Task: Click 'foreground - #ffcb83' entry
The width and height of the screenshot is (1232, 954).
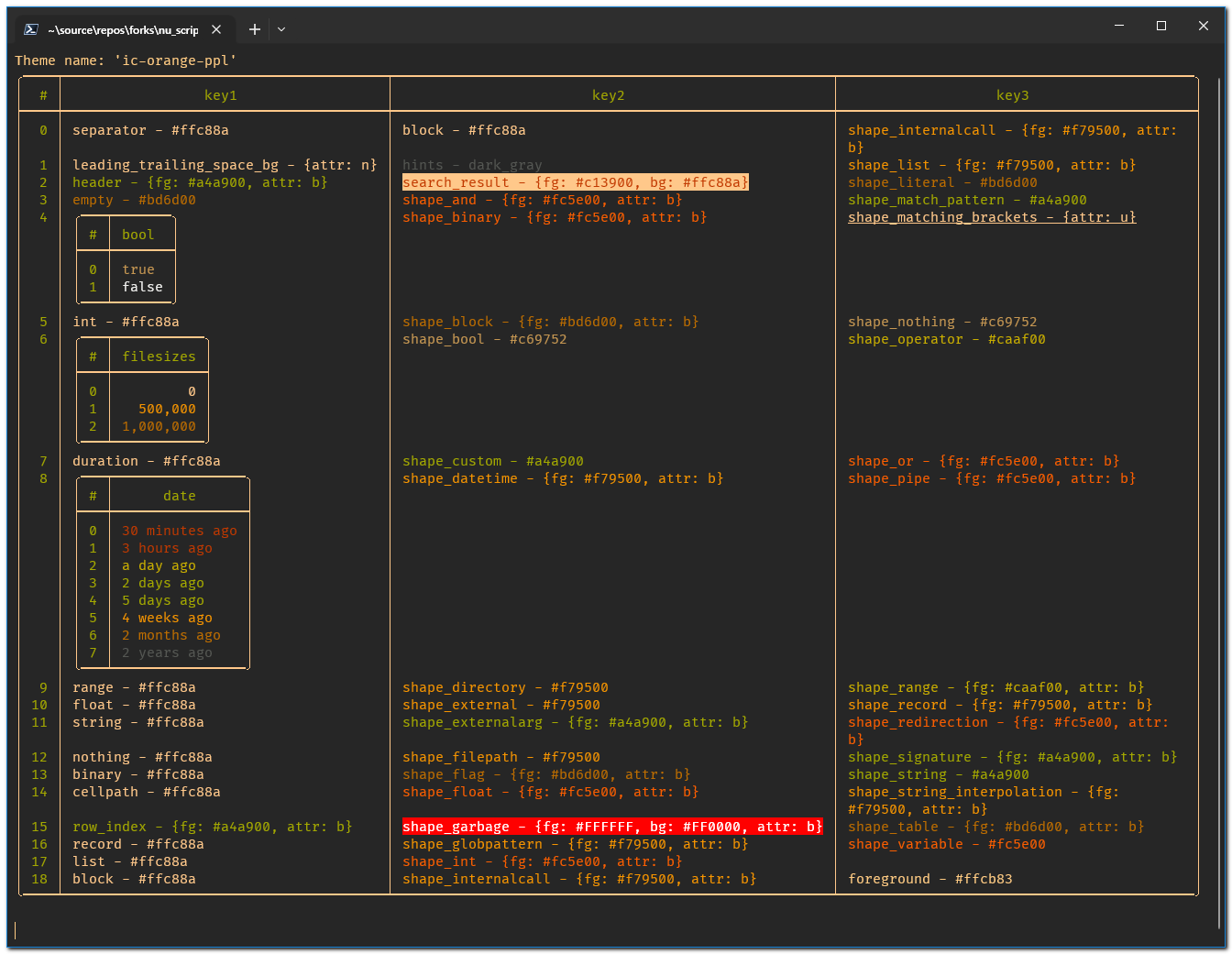Action: click(x=930, y=879)
